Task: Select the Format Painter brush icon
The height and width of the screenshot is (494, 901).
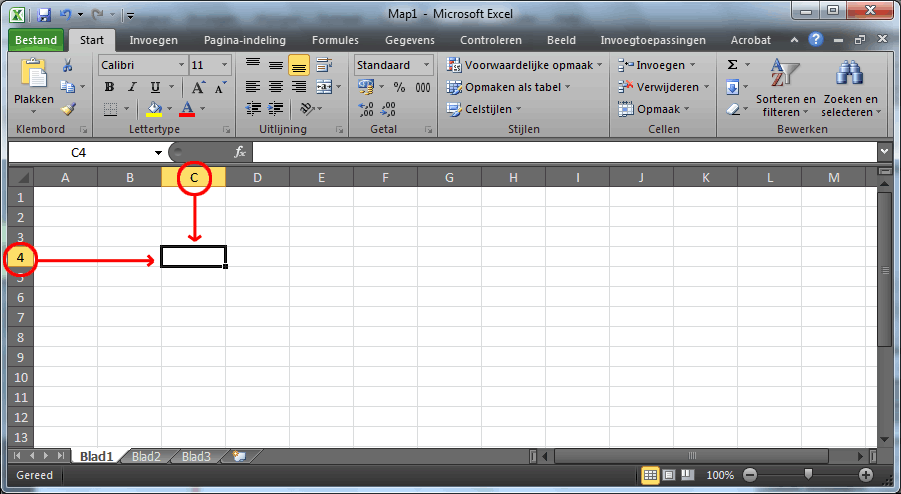Action: [x=68, y=109]
